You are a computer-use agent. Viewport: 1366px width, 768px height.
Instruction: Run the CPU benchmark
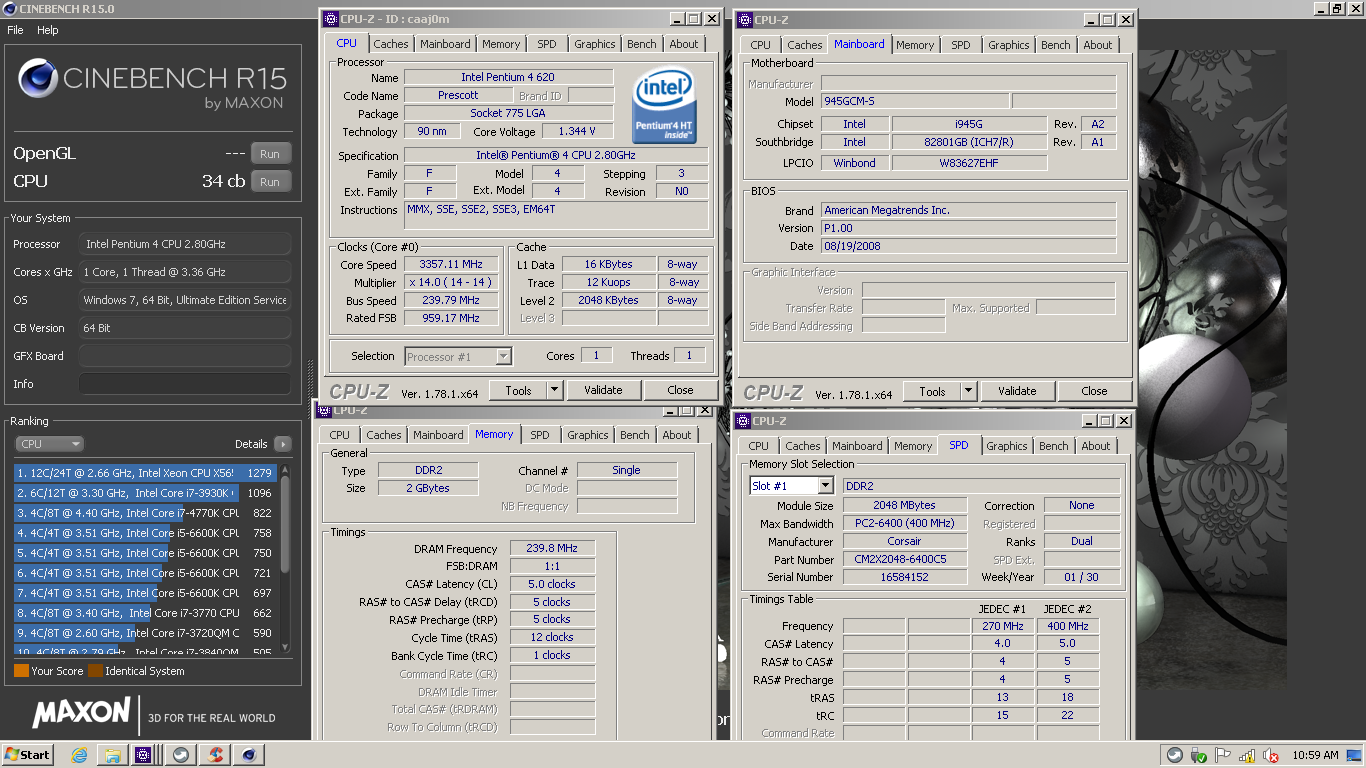point(270,182)
